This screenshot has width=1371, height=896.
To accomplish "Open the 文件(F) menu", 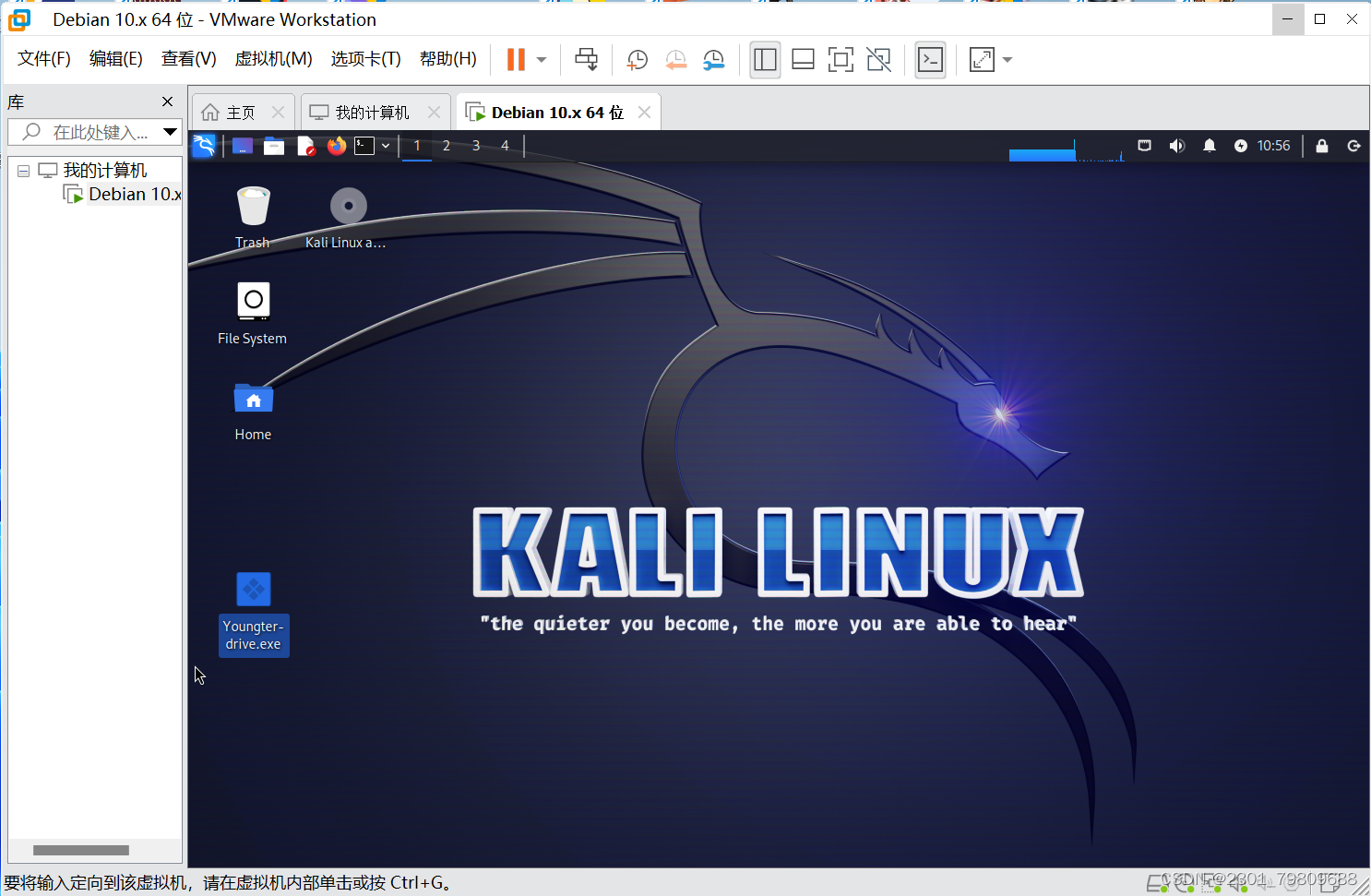I will click(44, 59).
